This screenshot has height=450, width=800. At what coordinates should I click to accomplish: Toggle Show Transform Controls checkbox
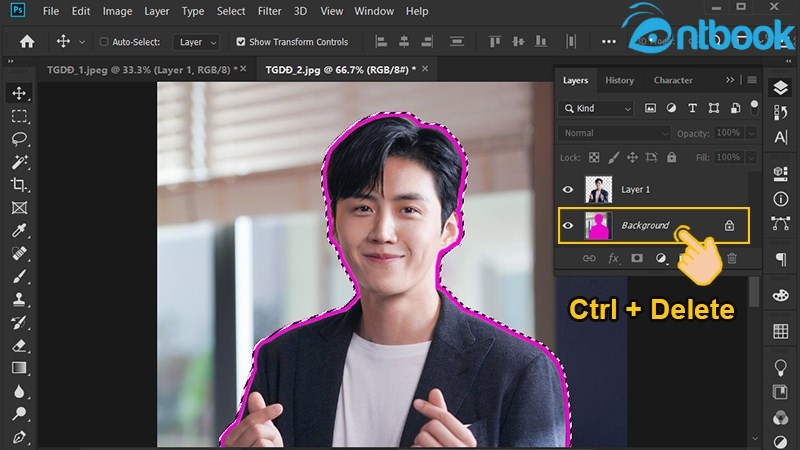241,41
